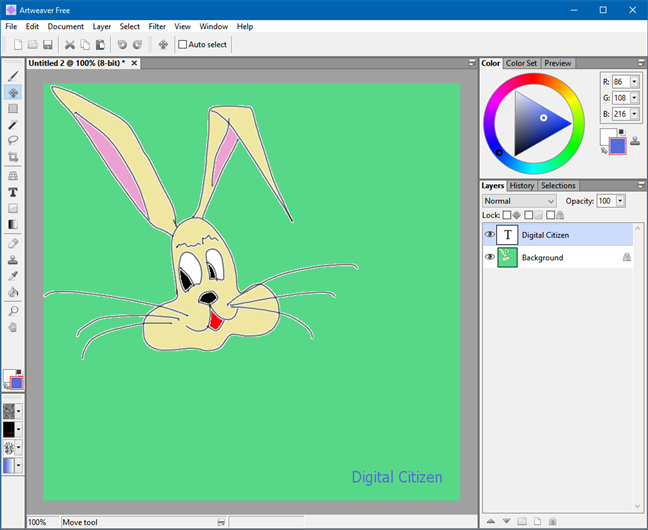Select the Paint Bucket tool

13,292
